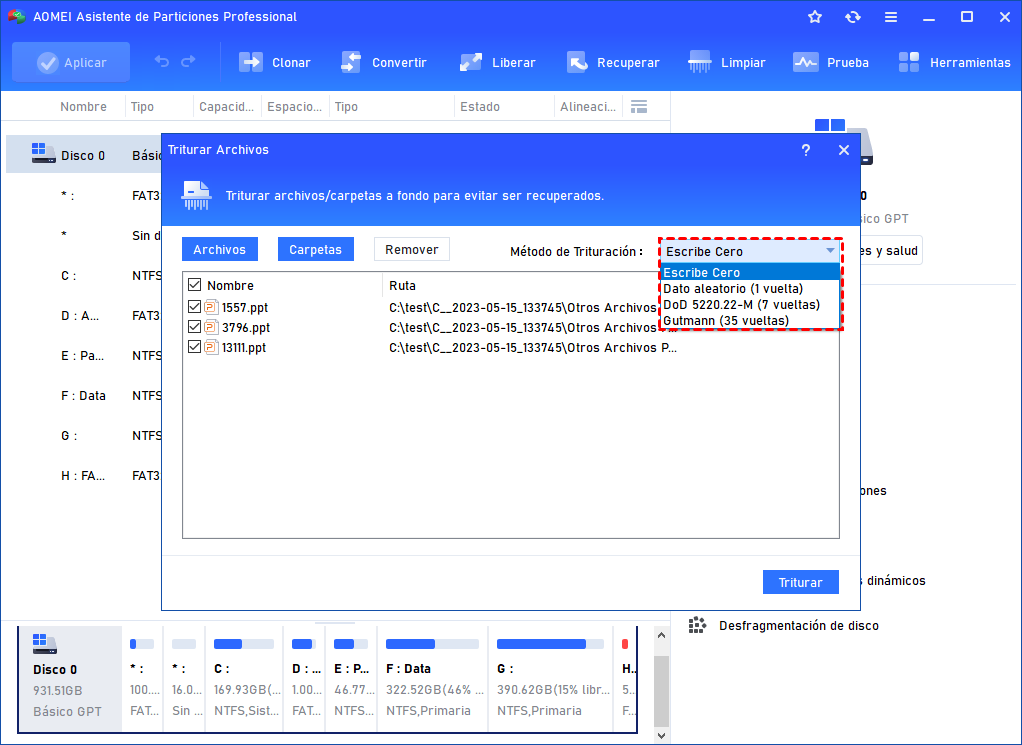Screen dimensions: 1022x745
Task: Choose Gutmann (35 vueltas) option
Action: [x=726, y=320]
